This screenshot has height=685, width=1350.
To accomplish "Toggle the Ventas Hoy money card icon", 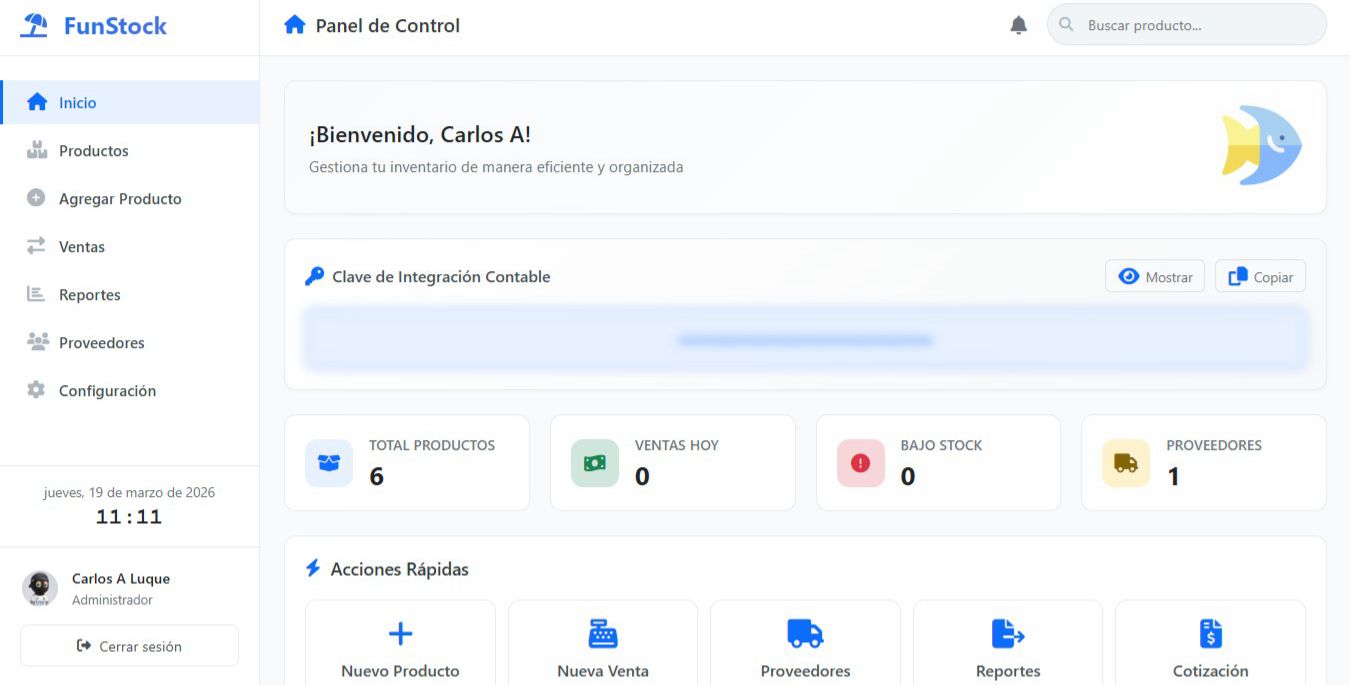I will pos(593,462).
